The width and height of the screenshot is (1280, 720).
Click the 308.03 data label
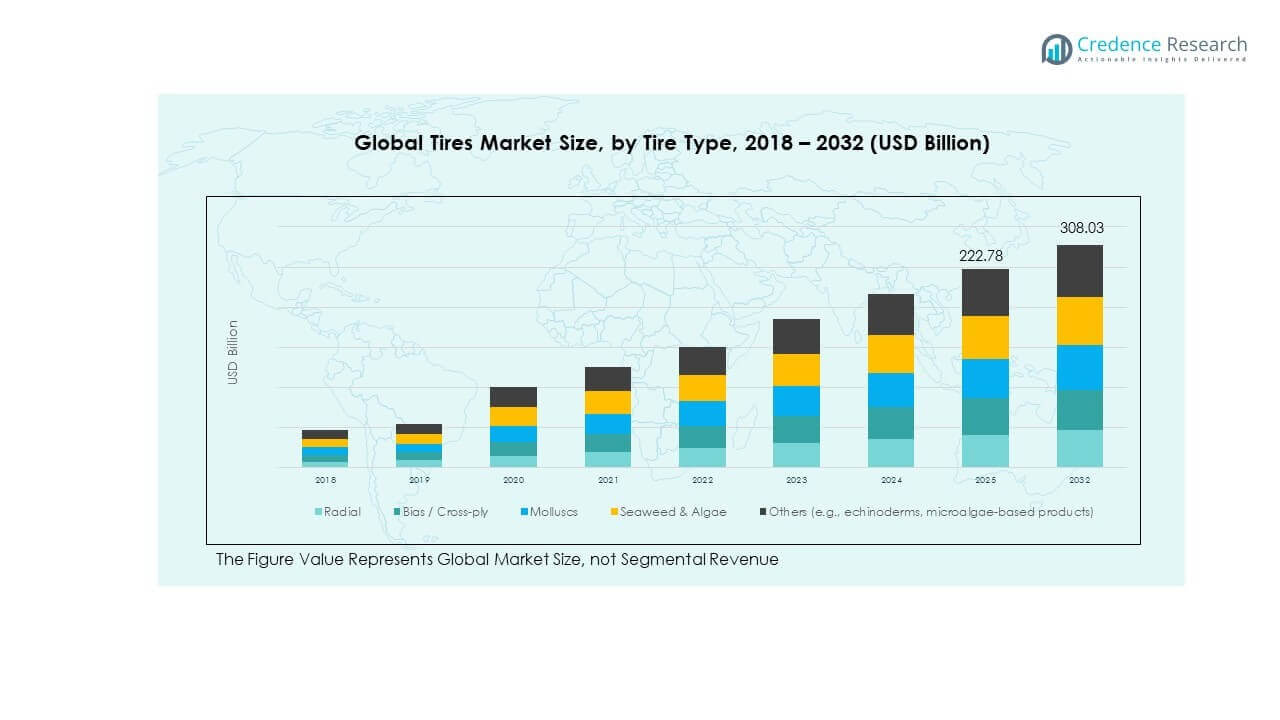pos(1081,227)
